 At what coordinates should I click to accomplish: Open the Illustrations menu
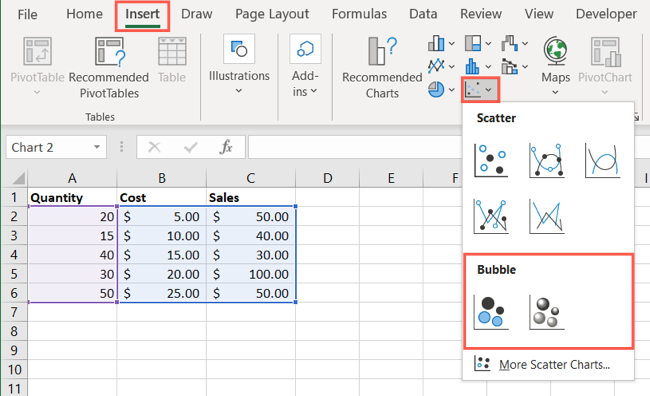pos(239,64)
